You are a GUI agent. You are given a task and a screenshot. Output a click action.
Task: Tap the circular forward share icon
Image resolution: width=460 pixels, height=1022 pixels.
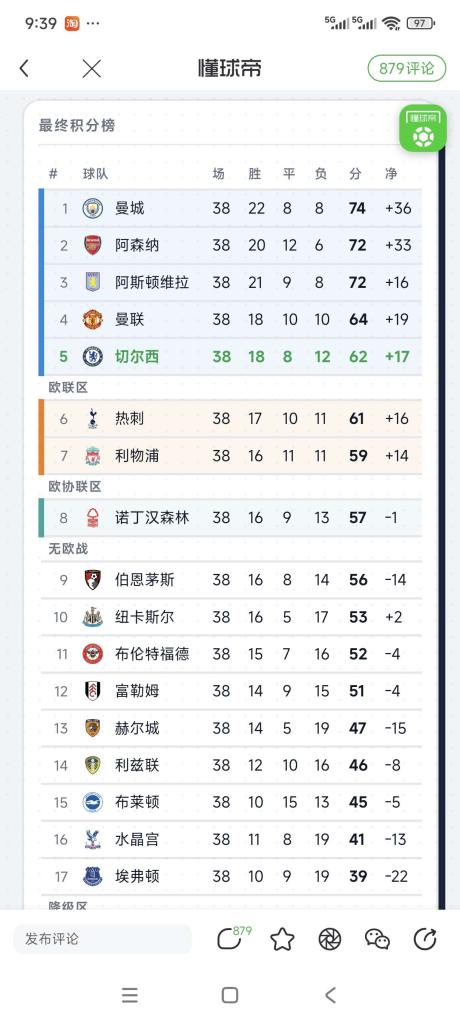[x=425, y=939]
